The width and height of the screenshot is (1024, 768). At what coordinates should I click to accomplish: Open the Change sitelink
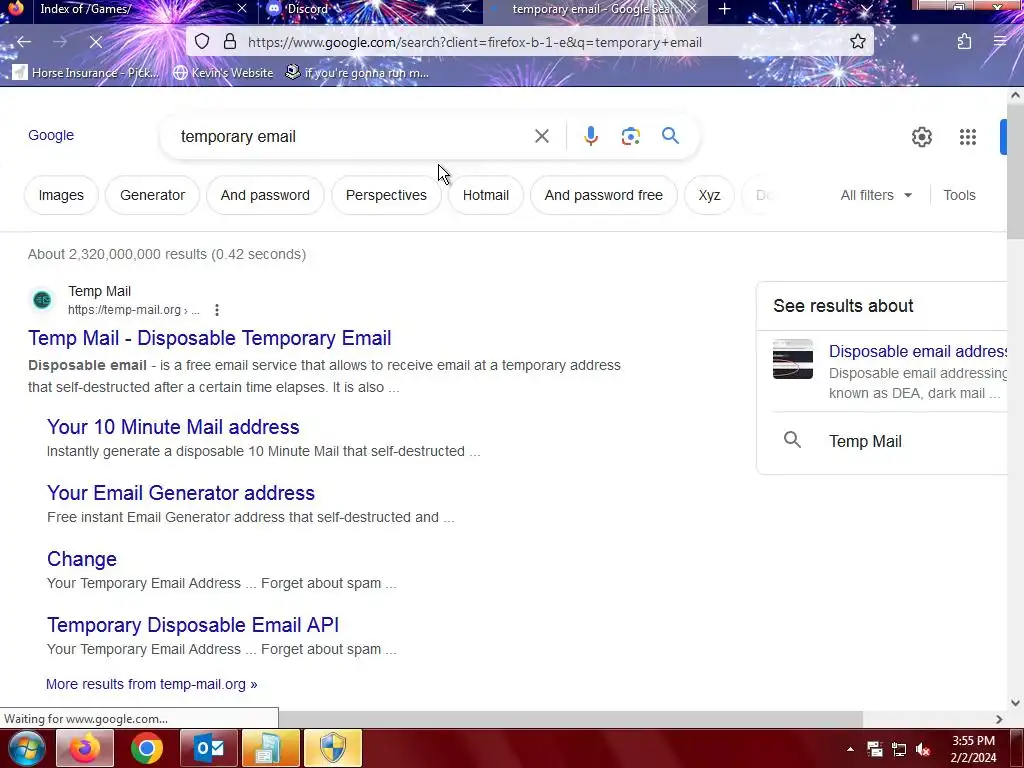click(x=82, y=559)
